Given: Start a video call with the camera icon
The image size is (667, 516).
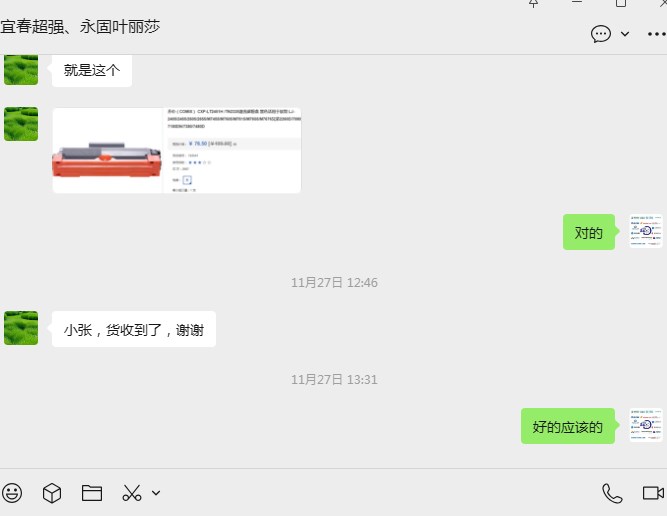Looking at the screenshot, I should click(x=653, y=492).
